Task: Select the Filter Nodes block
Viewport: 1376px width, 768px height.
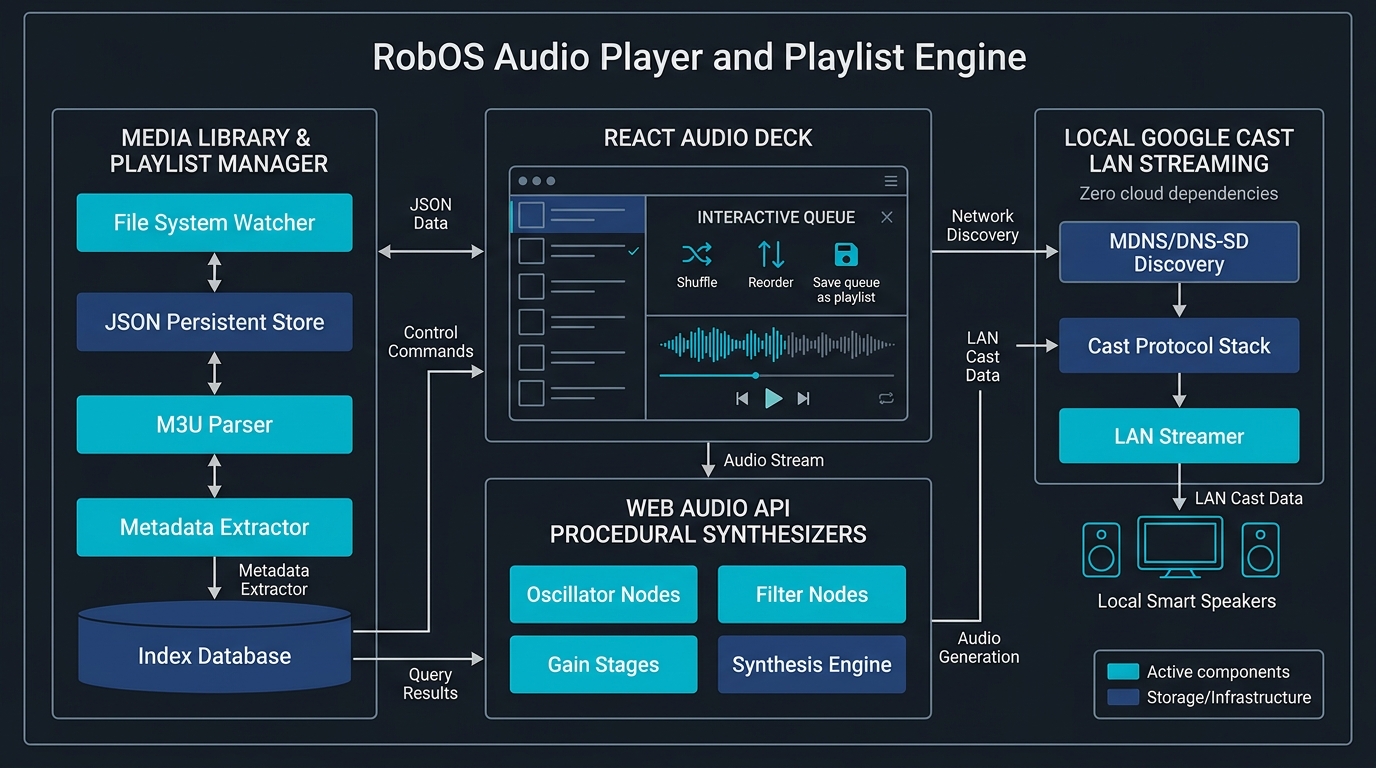Action: (x=812, y=594)
